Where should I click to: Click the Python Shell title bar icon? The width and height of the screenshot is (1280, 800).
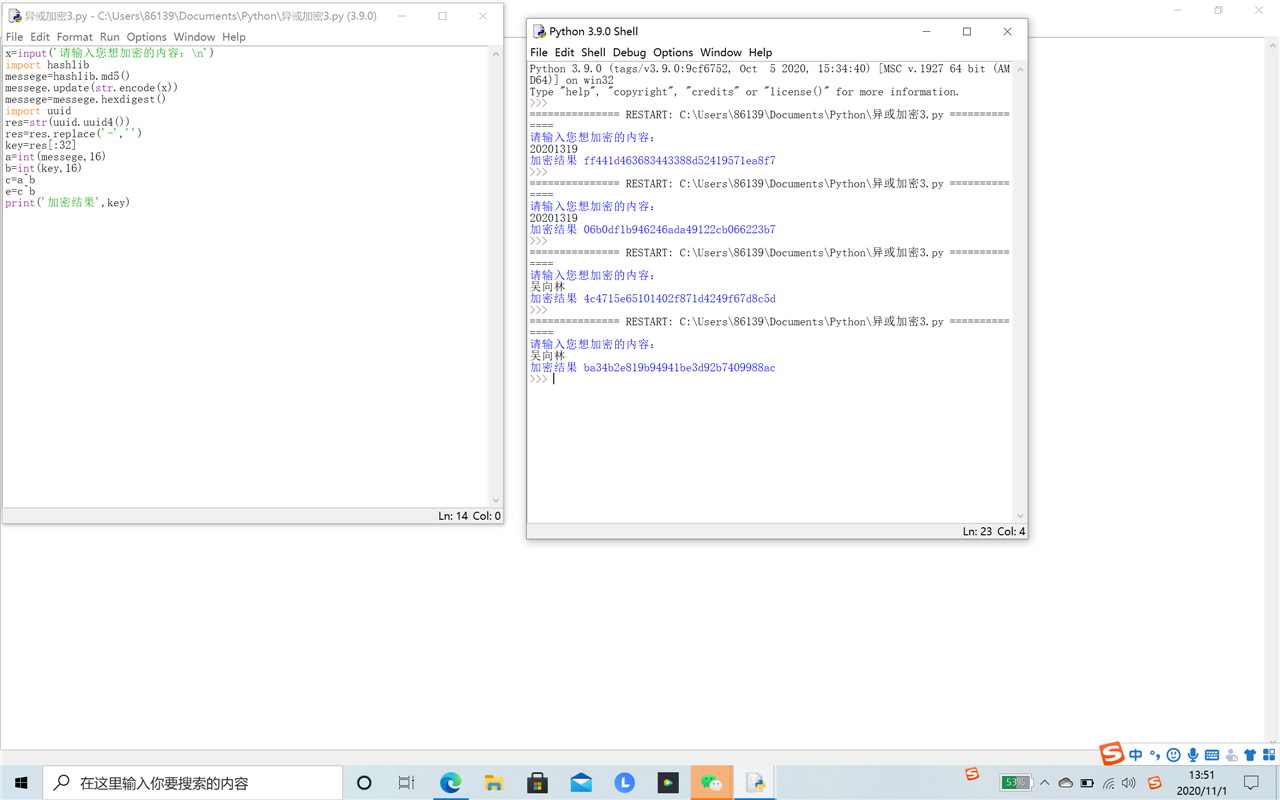click(x=539, y=31)
